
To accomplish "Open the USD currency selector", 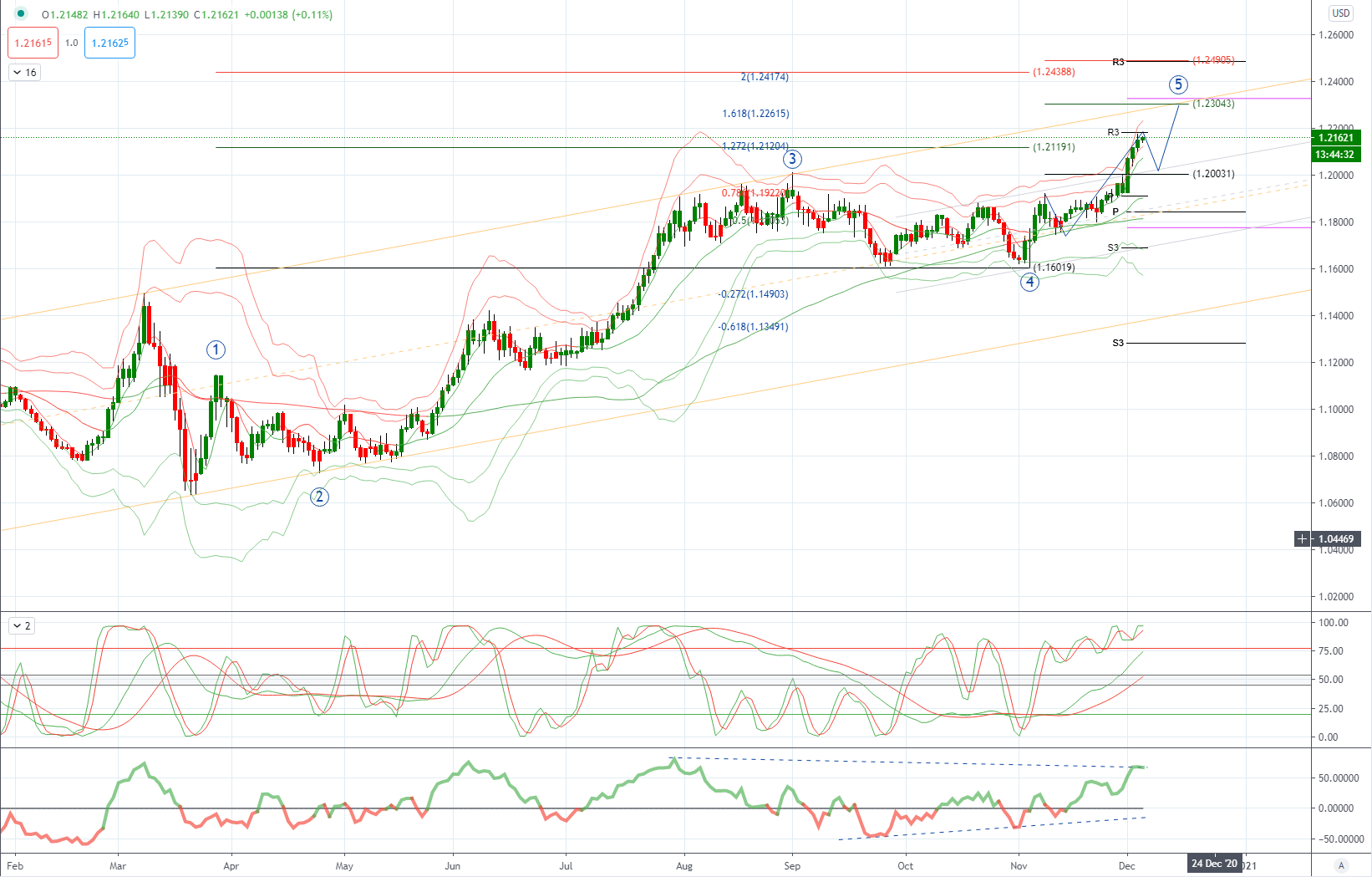I will (x=1340, y=13).
